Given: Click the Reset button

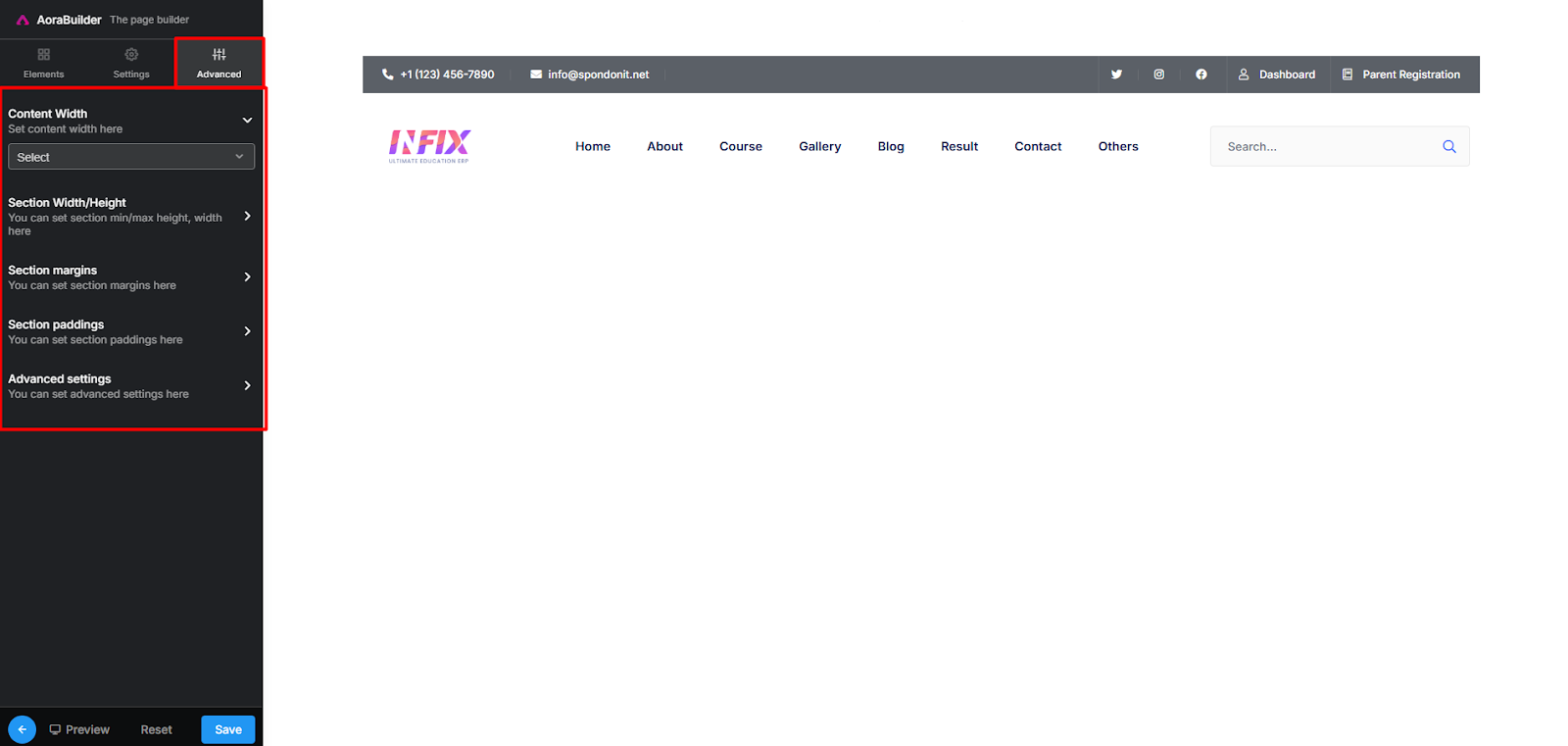Looking at the screenshot, I should (156, 729).
